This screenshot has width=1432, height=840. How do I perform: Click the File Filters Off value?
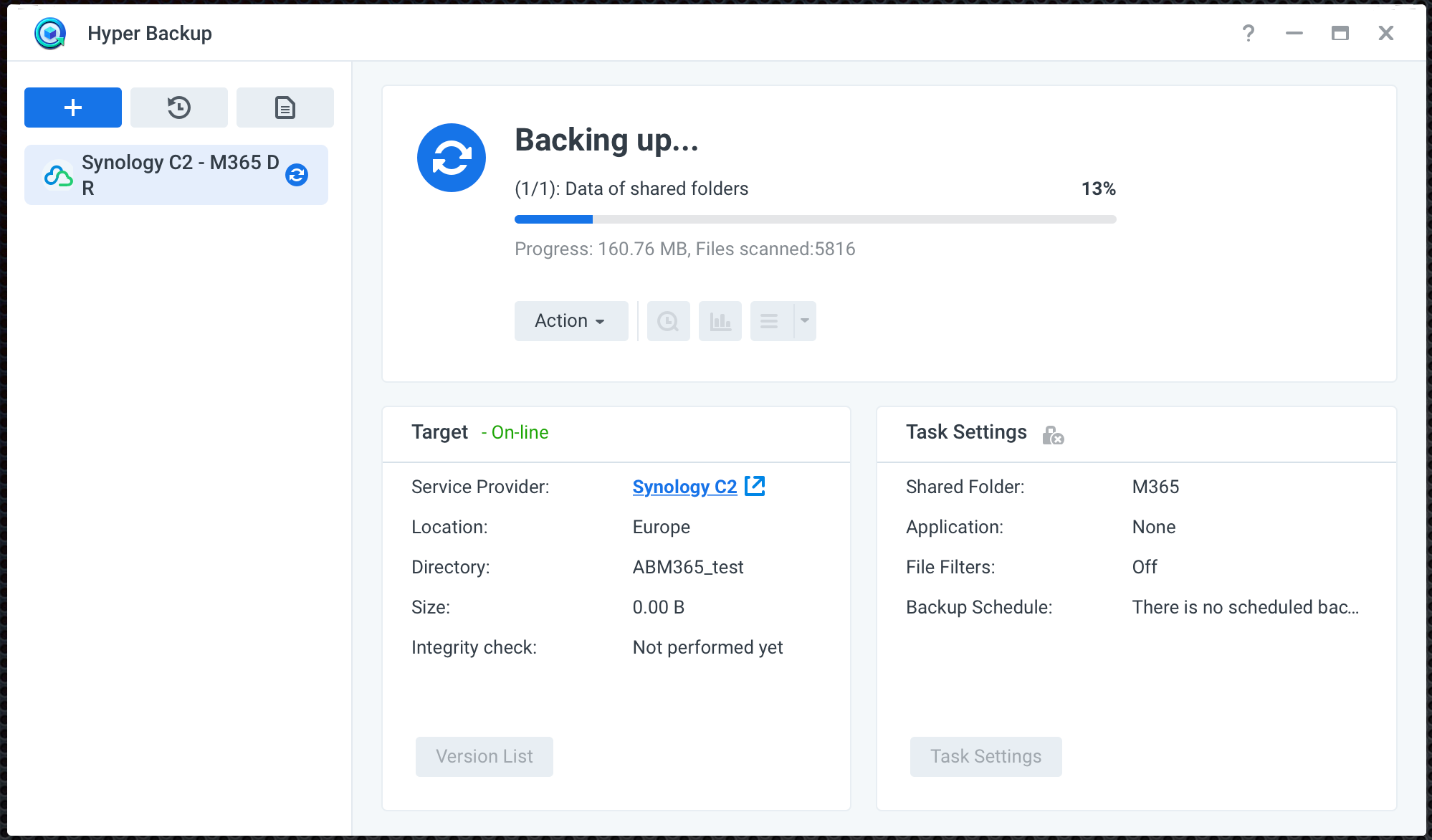point(1145,567)
